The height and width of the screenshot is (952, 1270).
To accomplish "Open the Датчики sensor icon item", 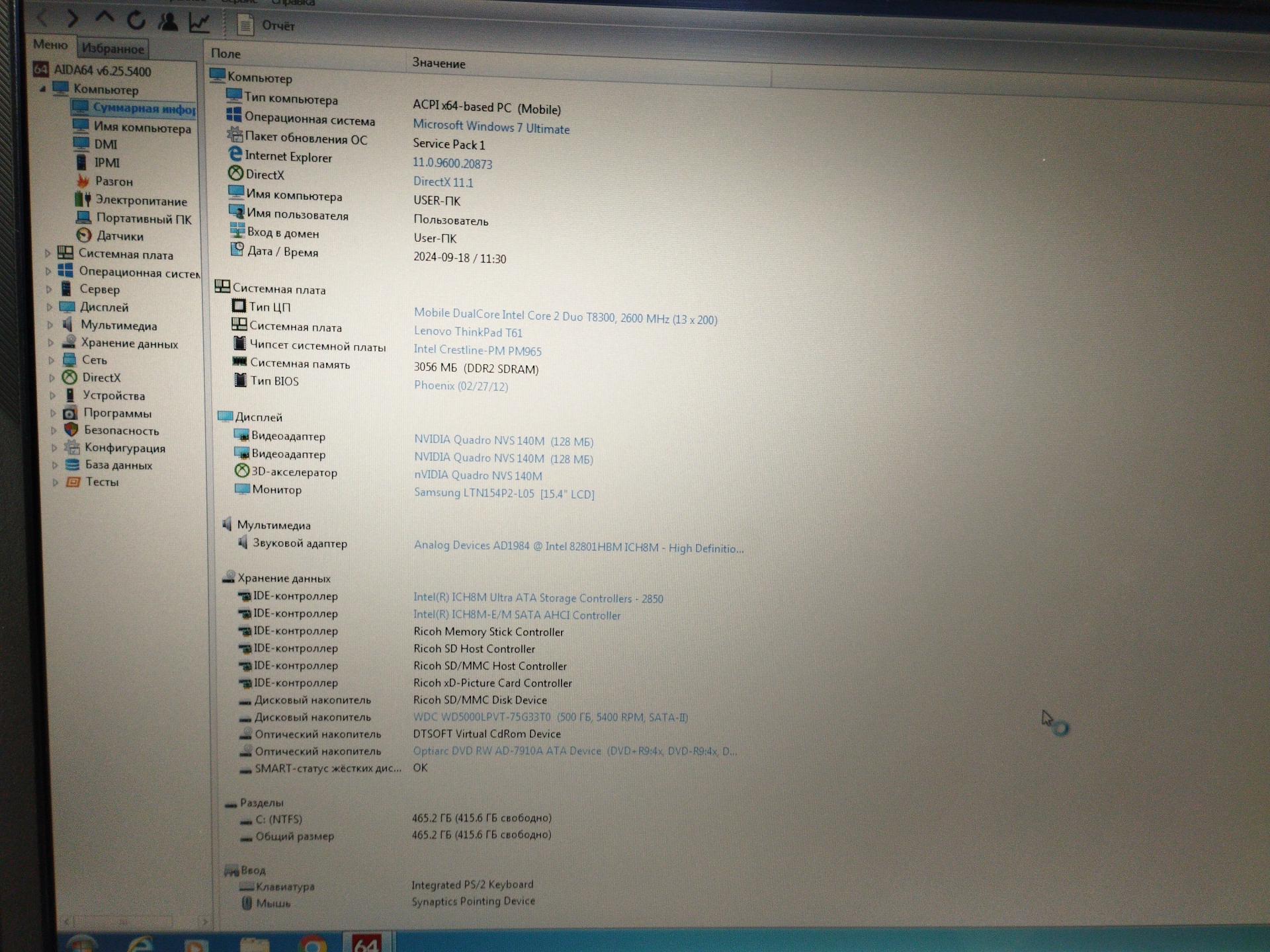I will pyautogui.click(x=84, y=235).
